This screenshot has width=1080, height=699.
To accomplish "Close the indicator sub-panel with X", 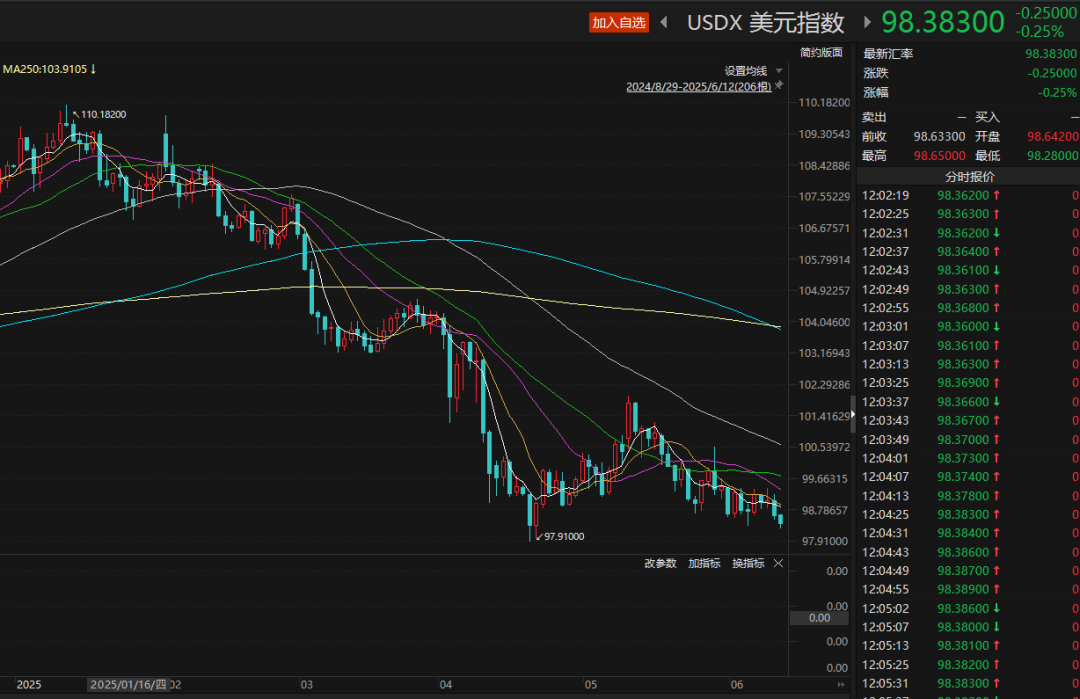I will [x=779, y=563].
